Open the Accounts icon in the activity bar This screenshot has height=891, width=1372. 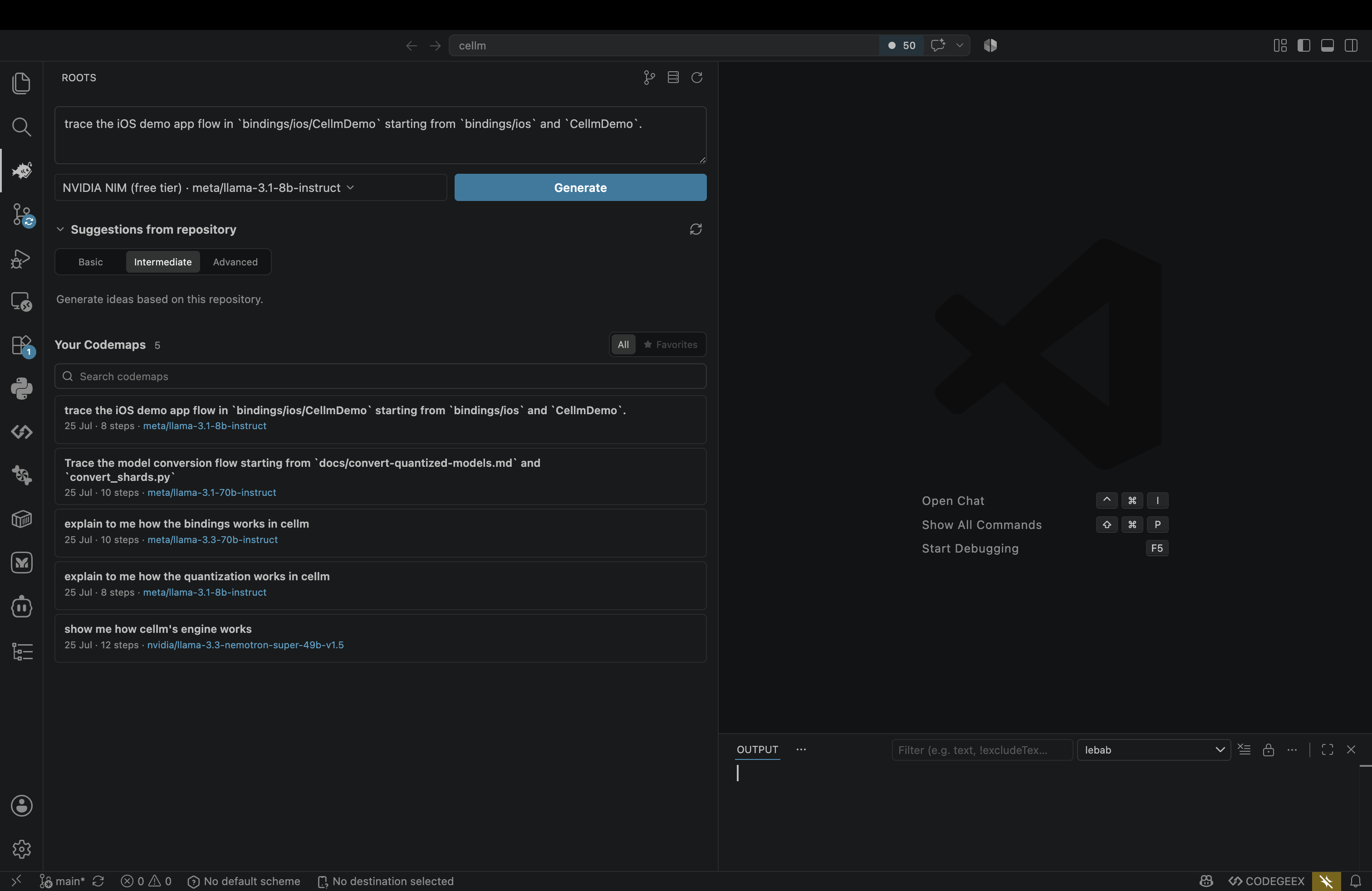click(21, 806)
